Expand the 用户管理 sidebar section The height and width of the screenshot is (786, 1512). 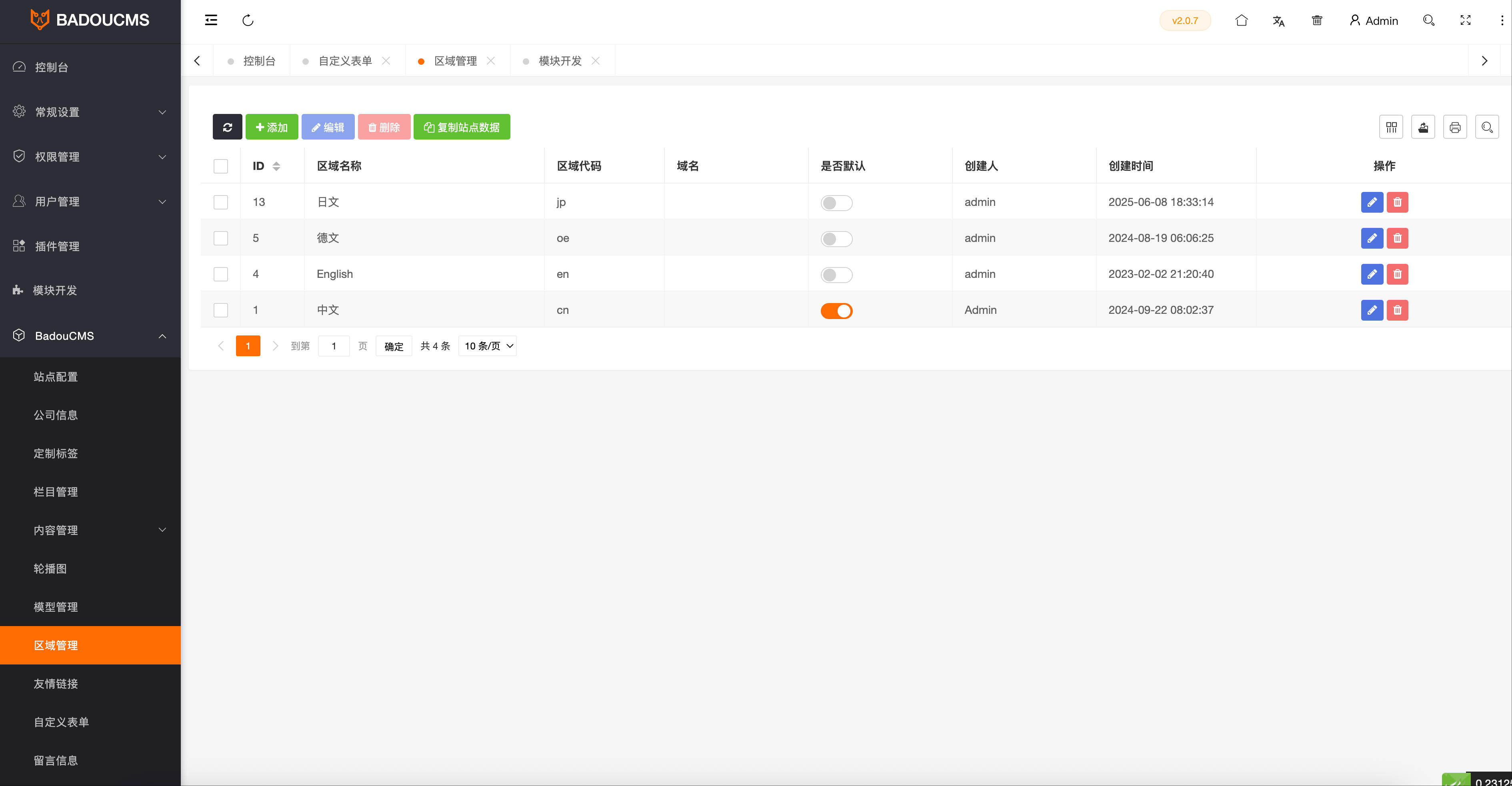[x=90, y=201]
